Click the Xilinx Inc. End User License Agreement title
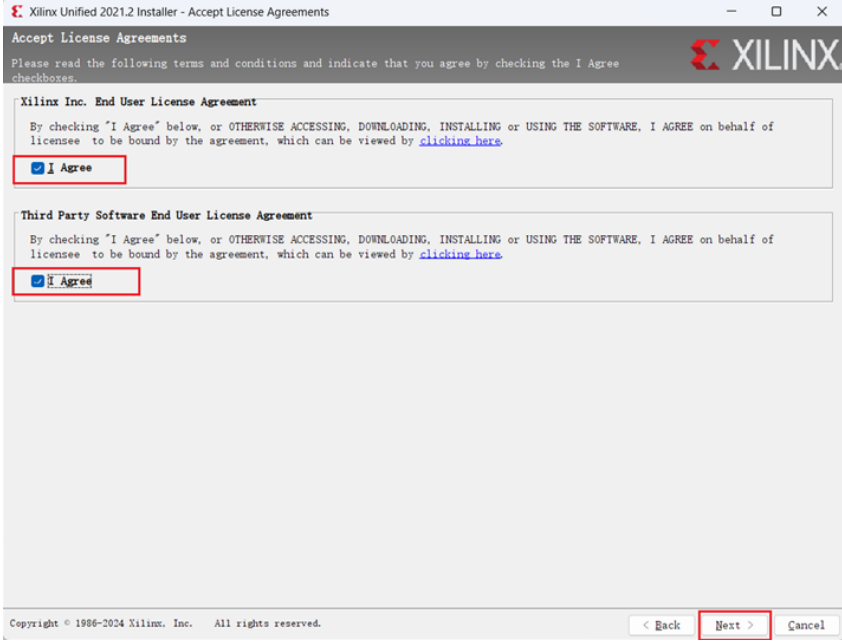 point(139,101)
